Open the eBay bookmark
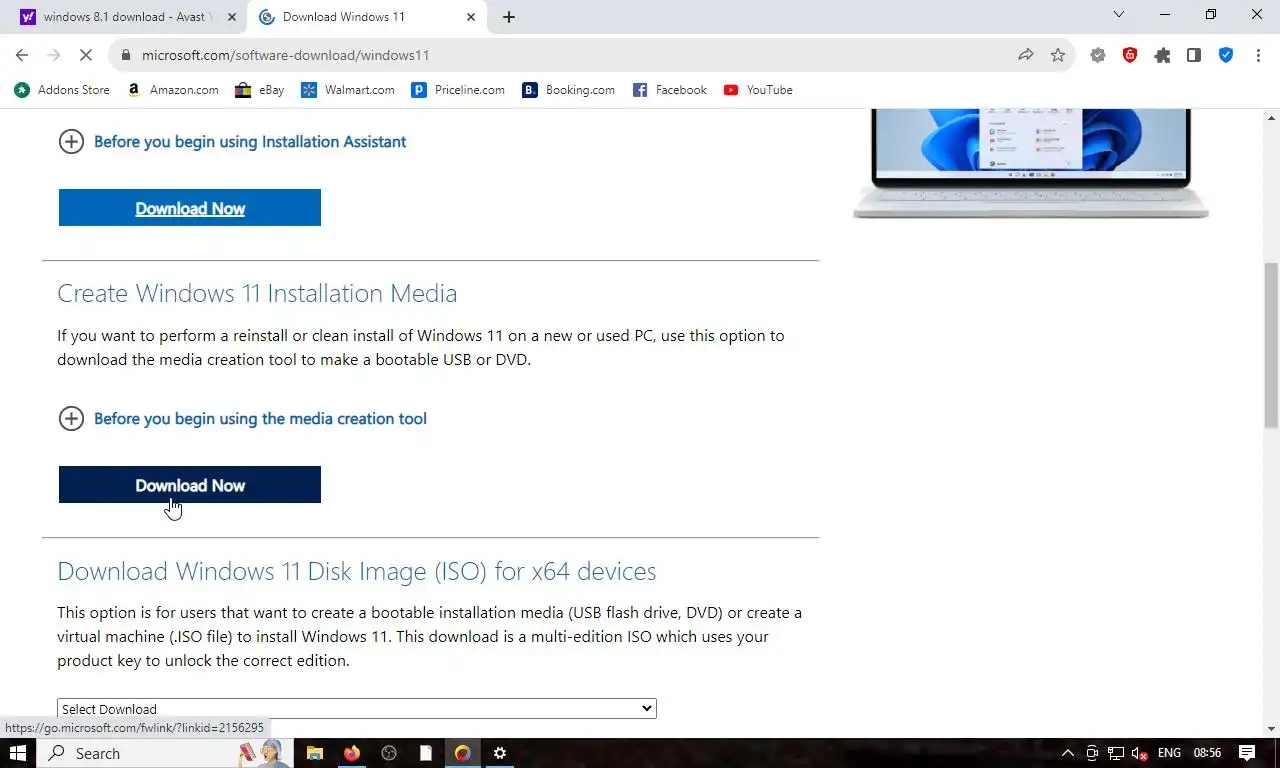 pos(260,90)
